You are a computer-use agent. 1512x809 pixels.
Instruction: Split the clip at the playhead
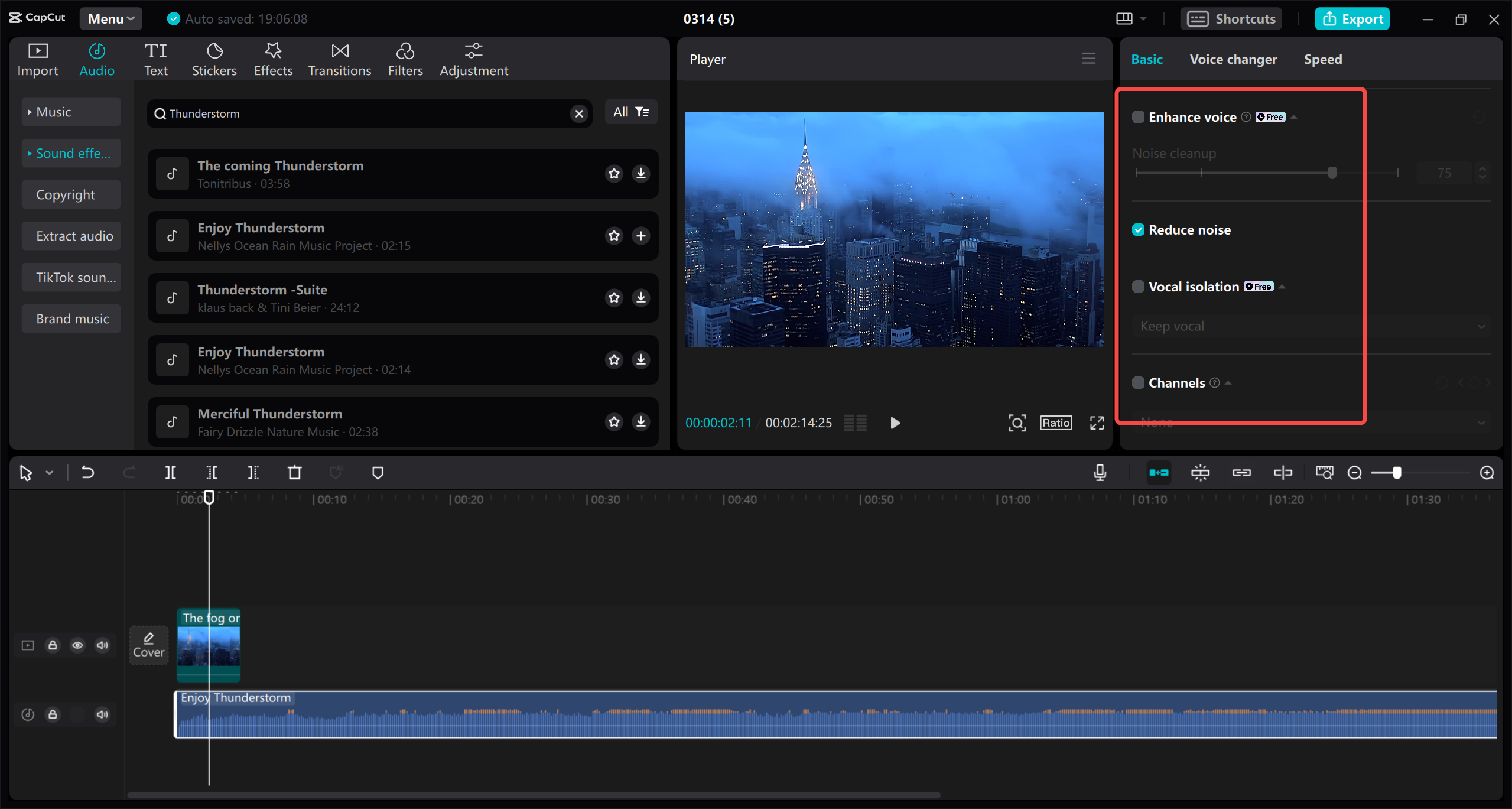[170, 472]
